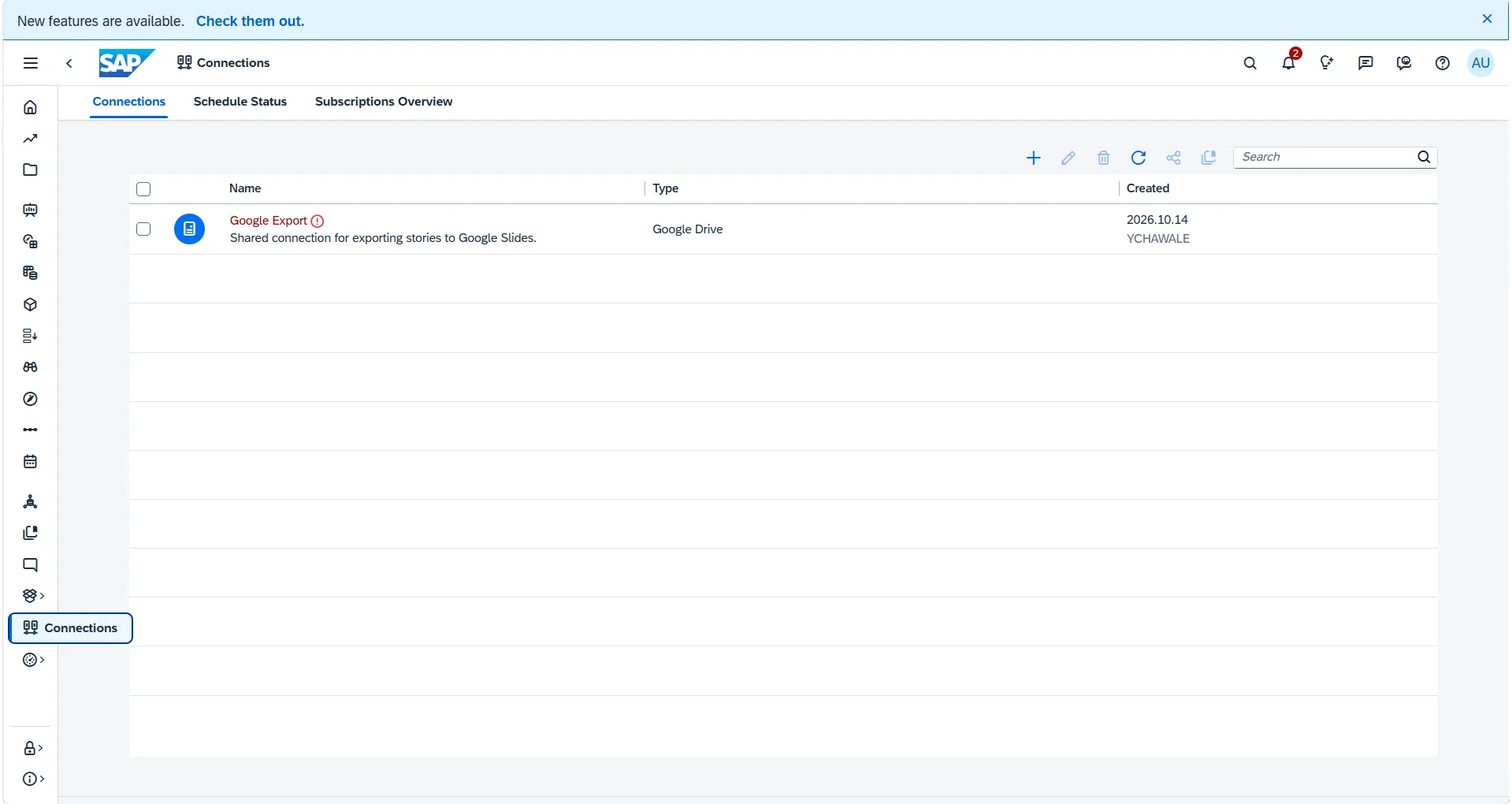Image resolution: width=1512 pixels, height=804 pixels.
Task: Click the delete trash icon
Action: 1104,158
